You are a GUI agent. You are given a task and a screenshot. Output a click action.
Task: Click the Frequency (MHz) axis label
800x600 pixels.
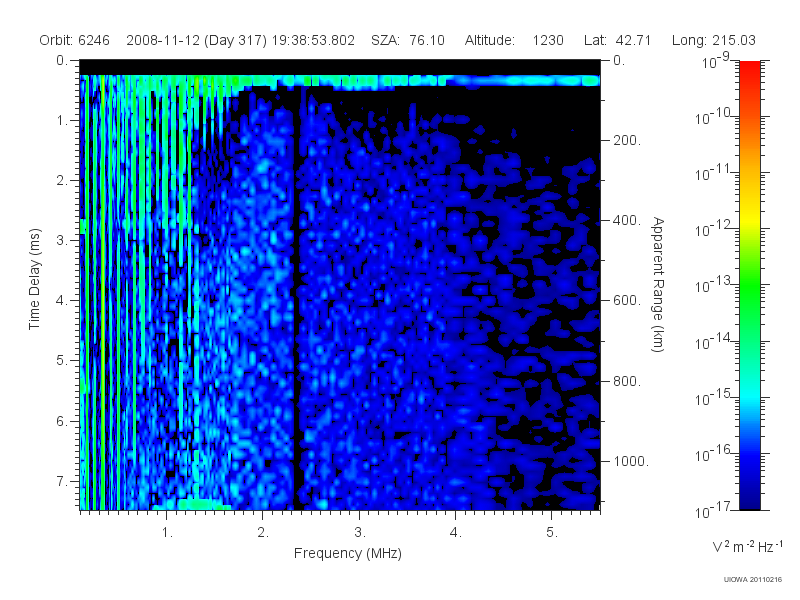[x=348, y=553]
